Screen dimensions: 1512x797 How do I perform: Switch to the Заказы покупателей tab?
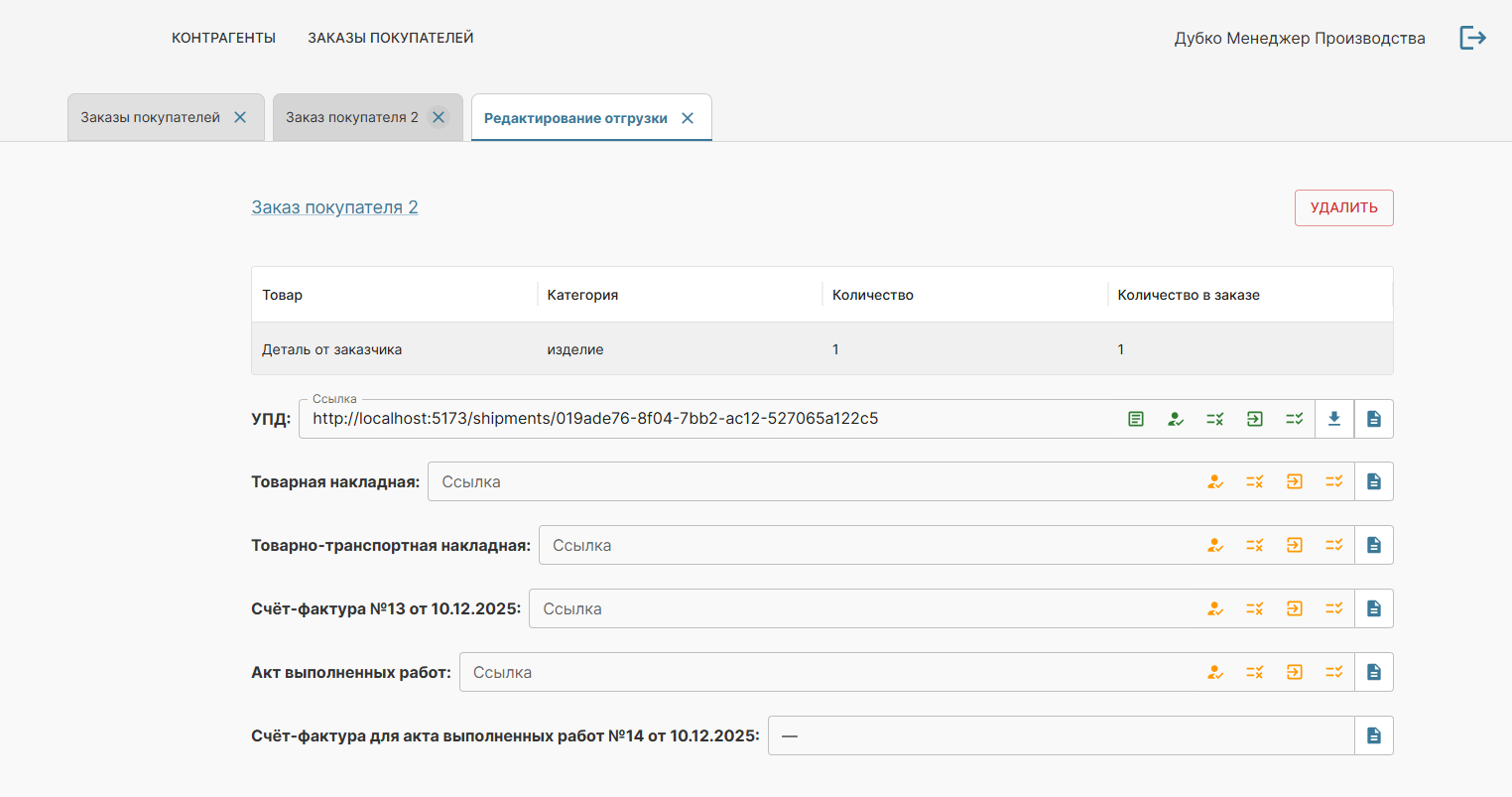click(x=150, y=117)
